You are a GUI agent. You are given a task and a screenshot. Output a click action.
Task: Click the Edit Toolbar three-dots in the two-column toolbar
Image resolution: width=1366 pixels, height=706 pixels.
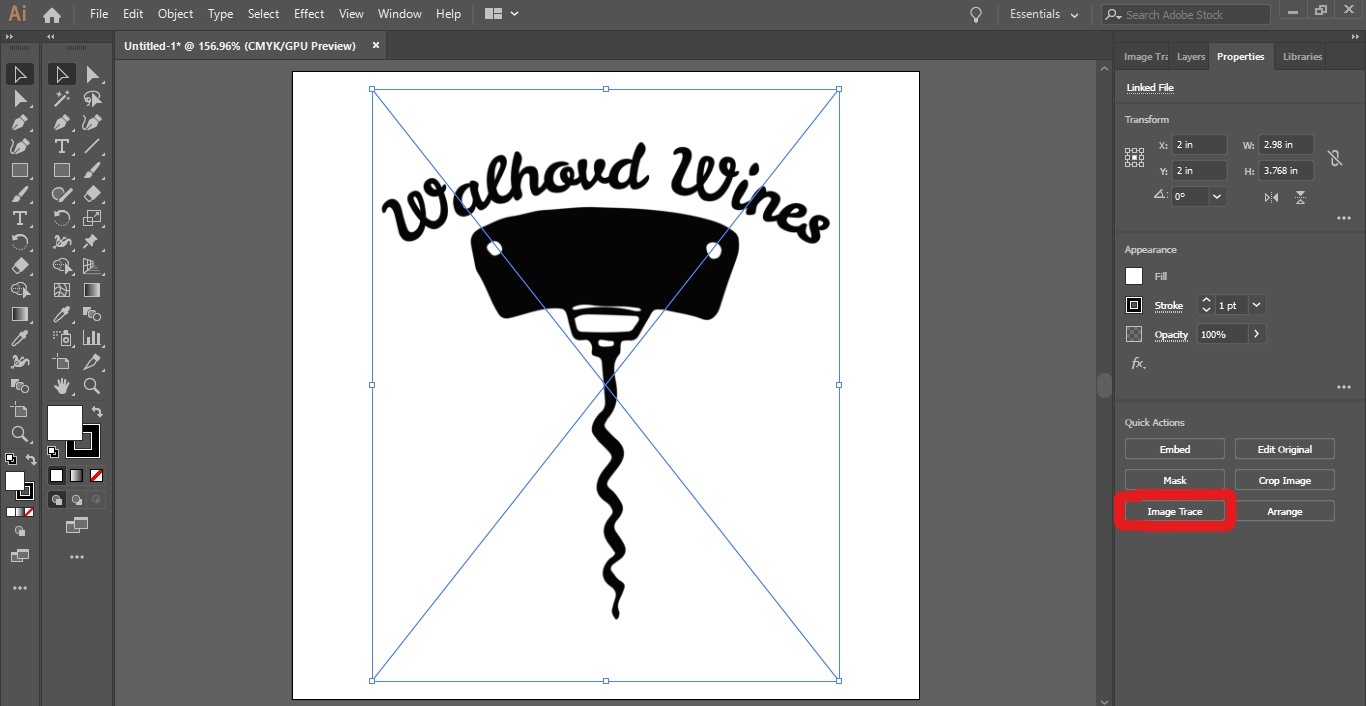[x=77, y=557]
